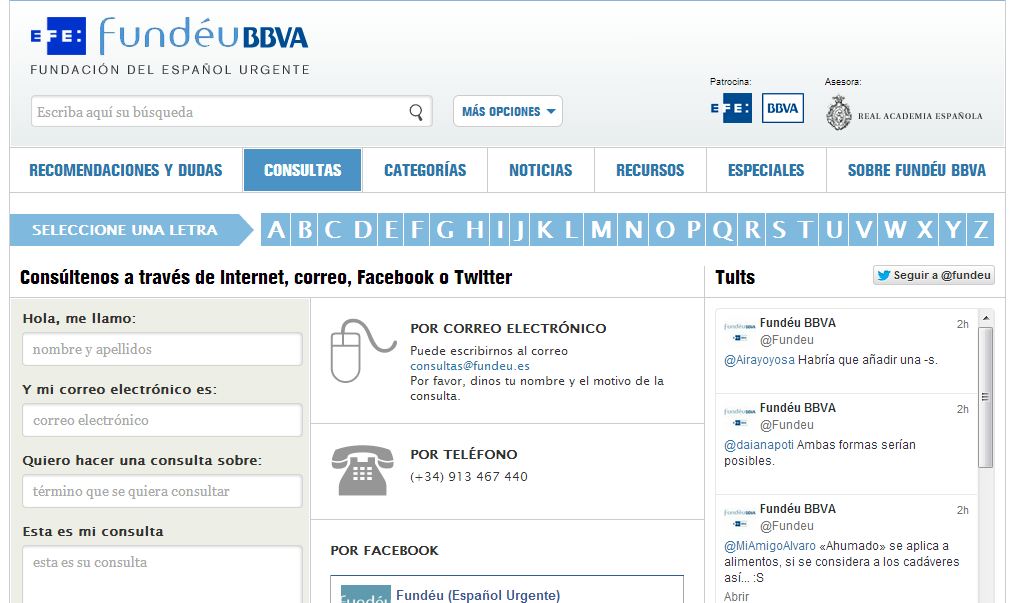The height and width of the screenshot is (603, 1027).
Task: Focus the 'término que se quiera consultar' field
Action: pos(162,491)
